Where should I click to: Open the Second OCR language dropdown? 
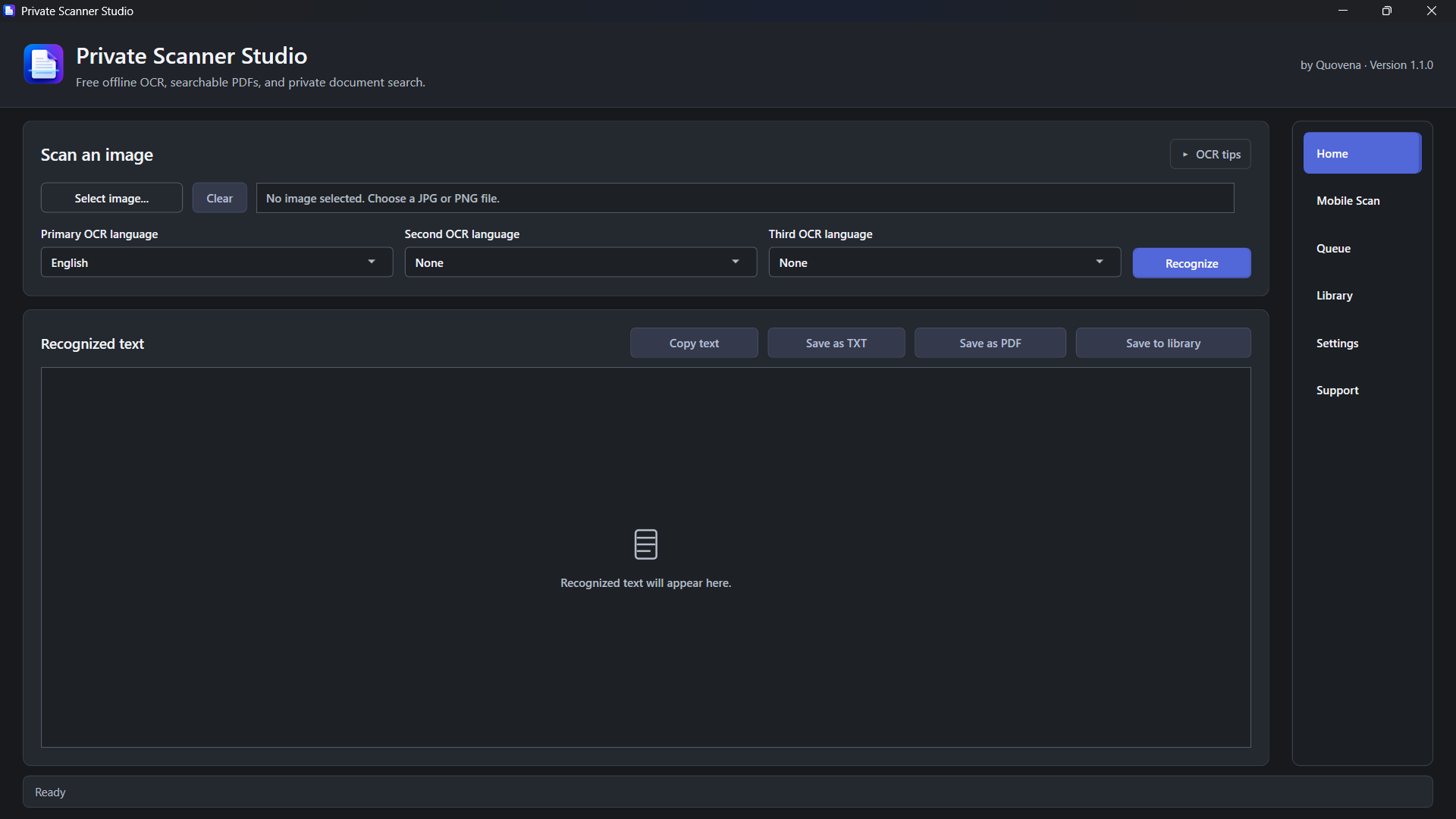pos(581,262)
